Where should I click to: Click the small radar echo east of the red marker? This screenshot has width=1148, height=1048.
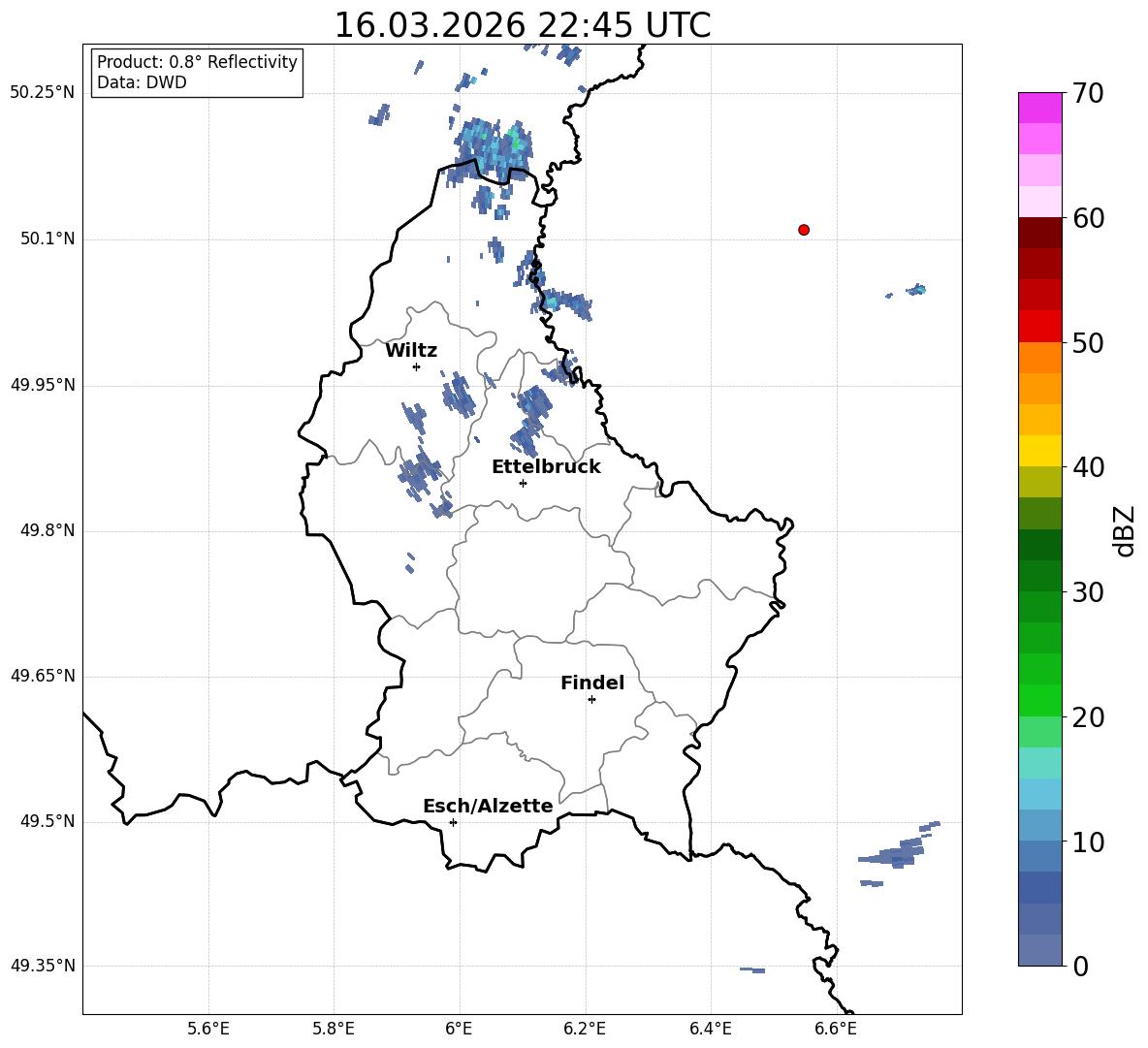point(916,290)
